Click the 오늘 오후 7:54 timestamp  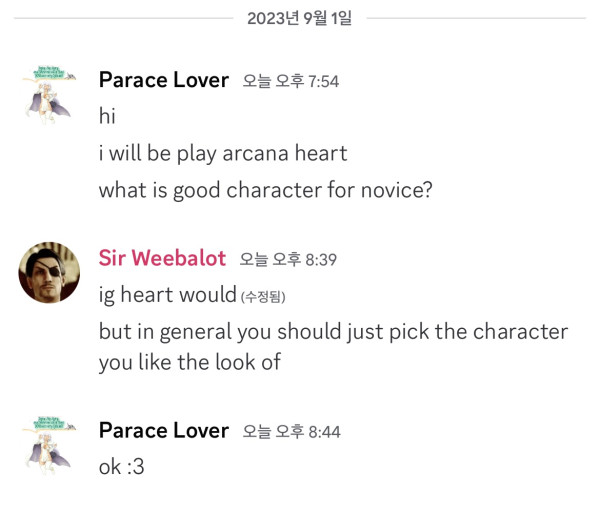(291, 81)
